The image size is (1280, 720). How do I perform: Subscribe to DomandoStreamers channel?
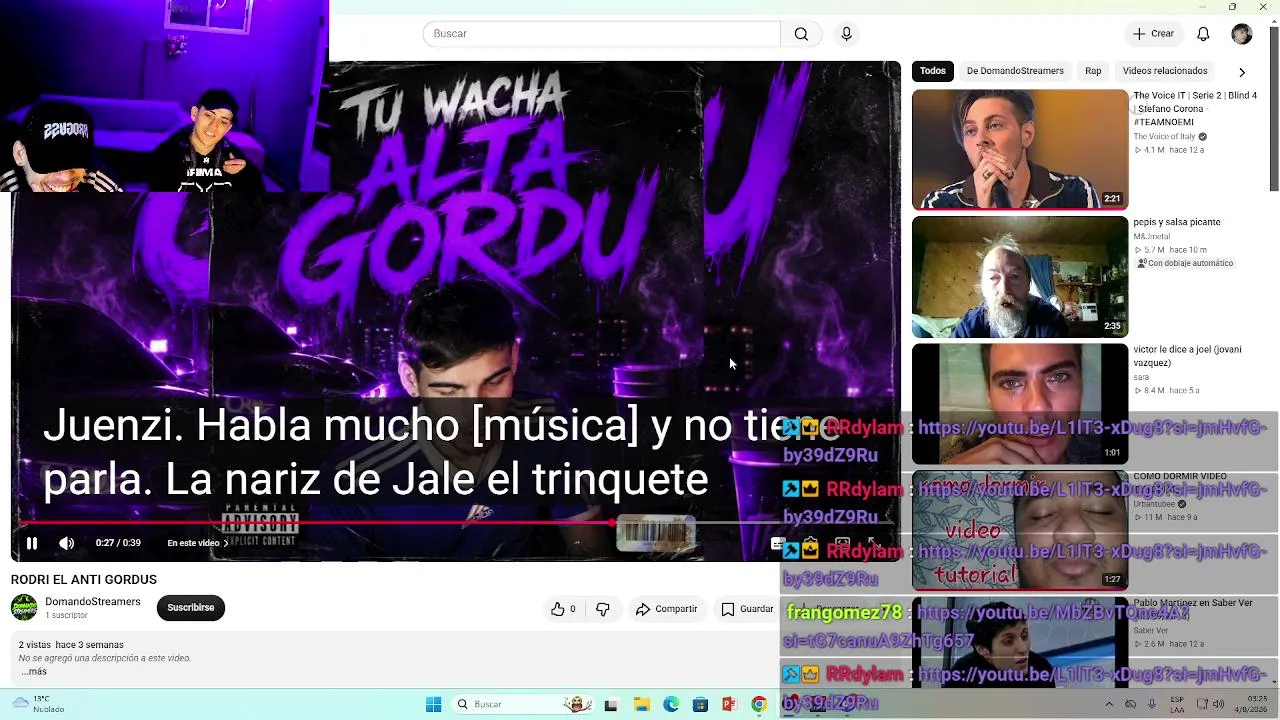(191, 608)
